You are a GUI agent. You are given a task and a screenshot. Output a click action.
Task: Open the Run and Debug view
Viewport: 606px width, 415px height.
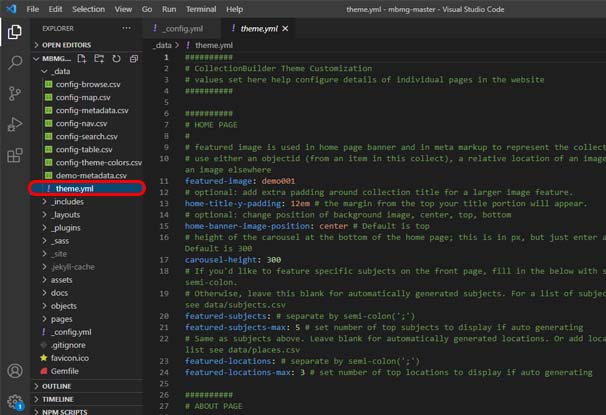(15, 124)
